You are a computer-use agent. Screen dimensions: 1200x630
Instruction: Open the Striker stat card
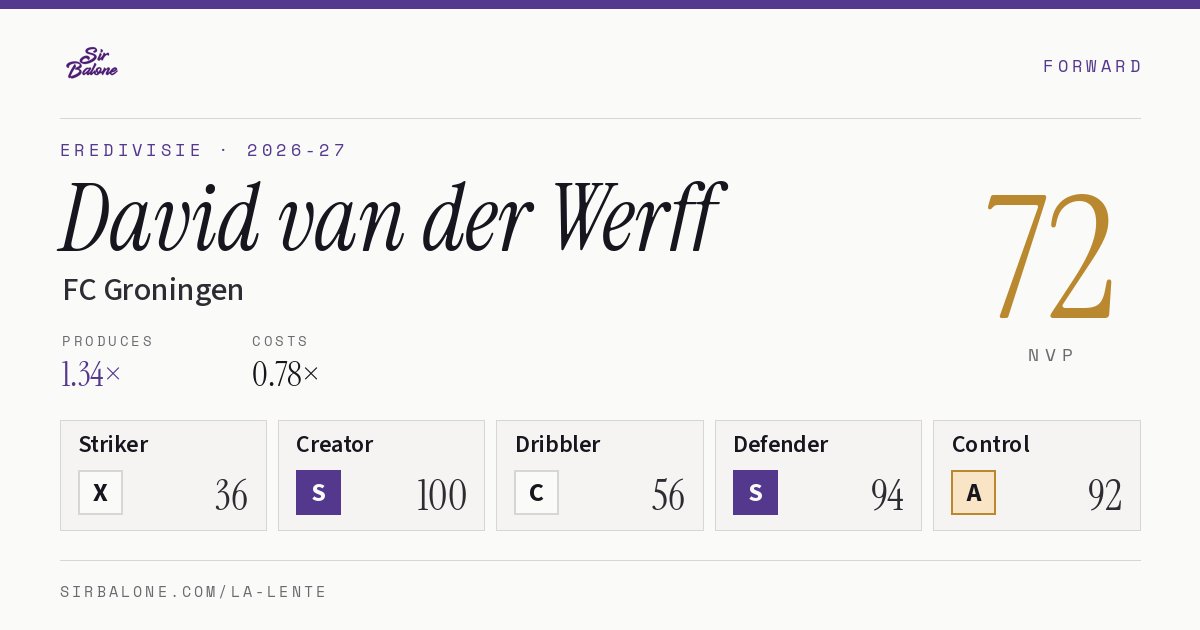click(x=164, y=475)
